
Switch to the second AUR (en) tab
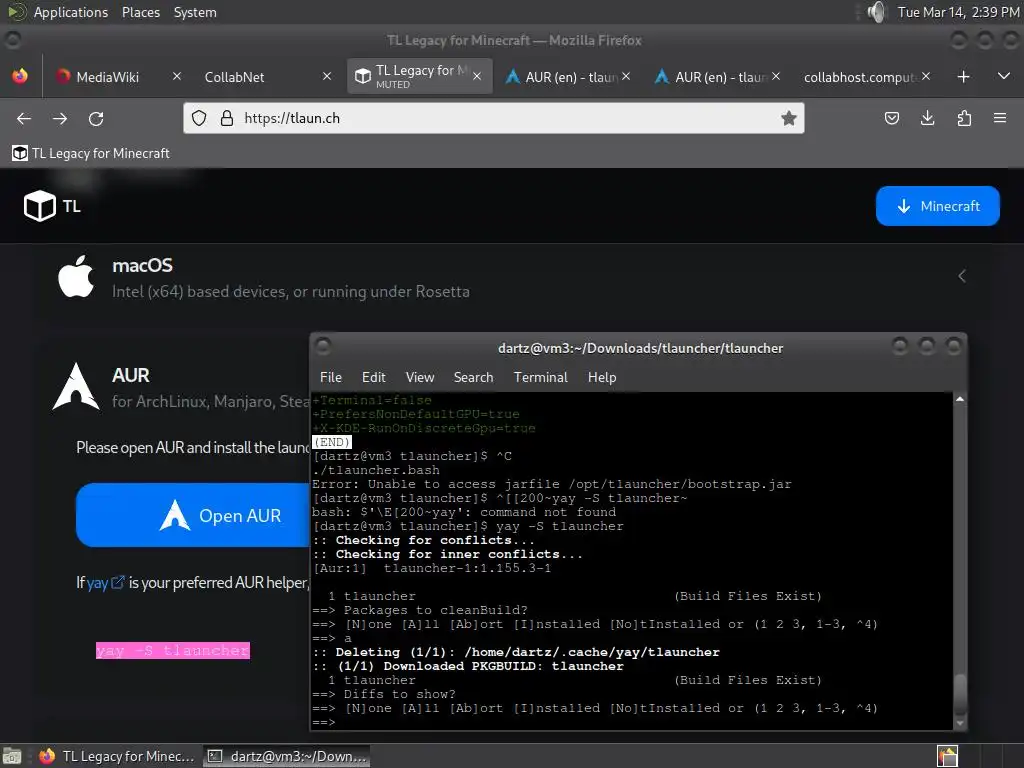pos(718,77)
